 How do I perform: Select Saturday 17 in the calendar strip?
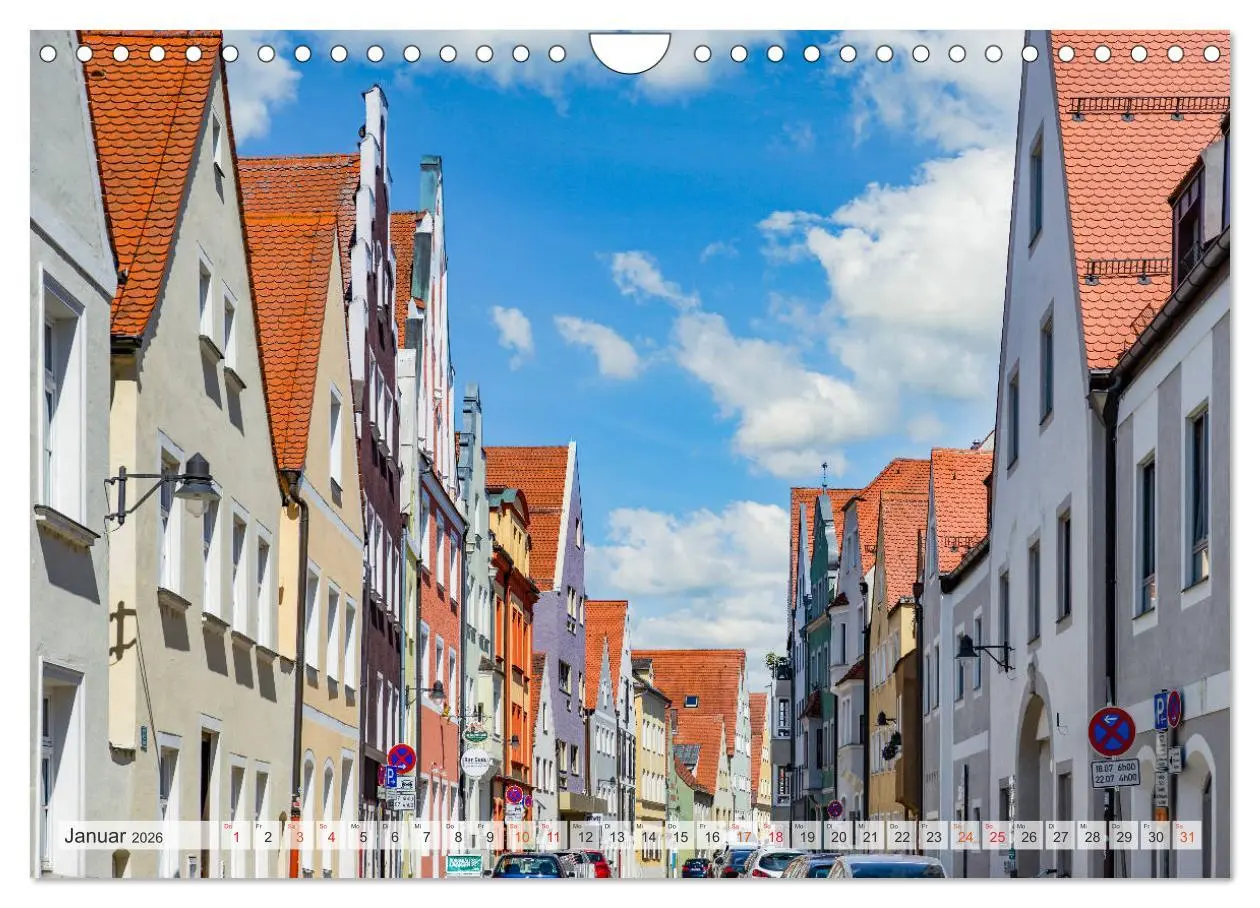point(744,836)
